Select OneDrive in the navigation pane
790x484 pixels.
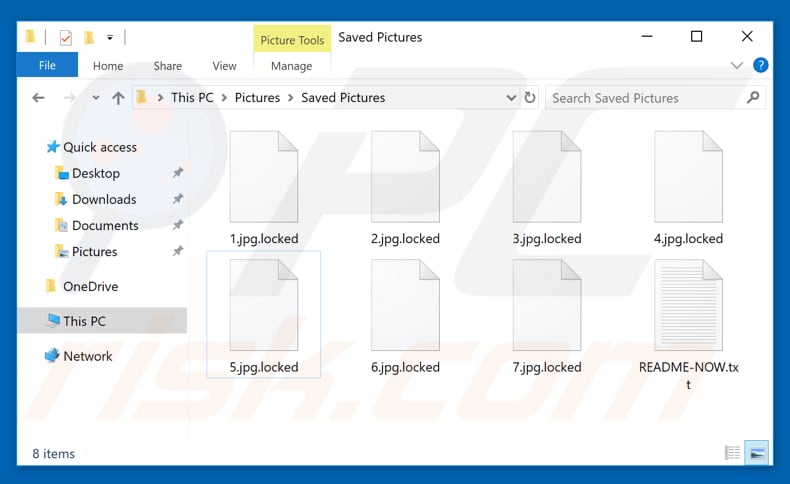click(90, 286)
